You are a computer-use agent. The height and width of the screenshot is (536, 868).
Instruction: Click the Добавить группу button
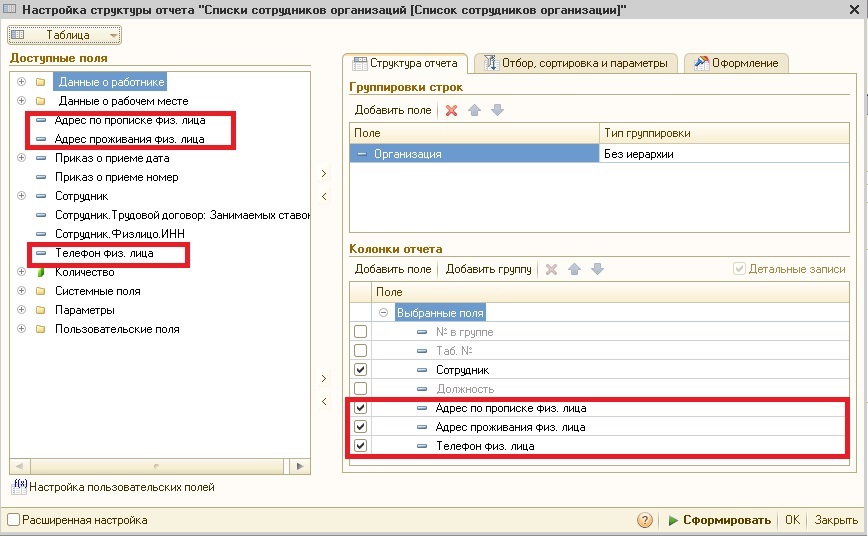point(488,269)
